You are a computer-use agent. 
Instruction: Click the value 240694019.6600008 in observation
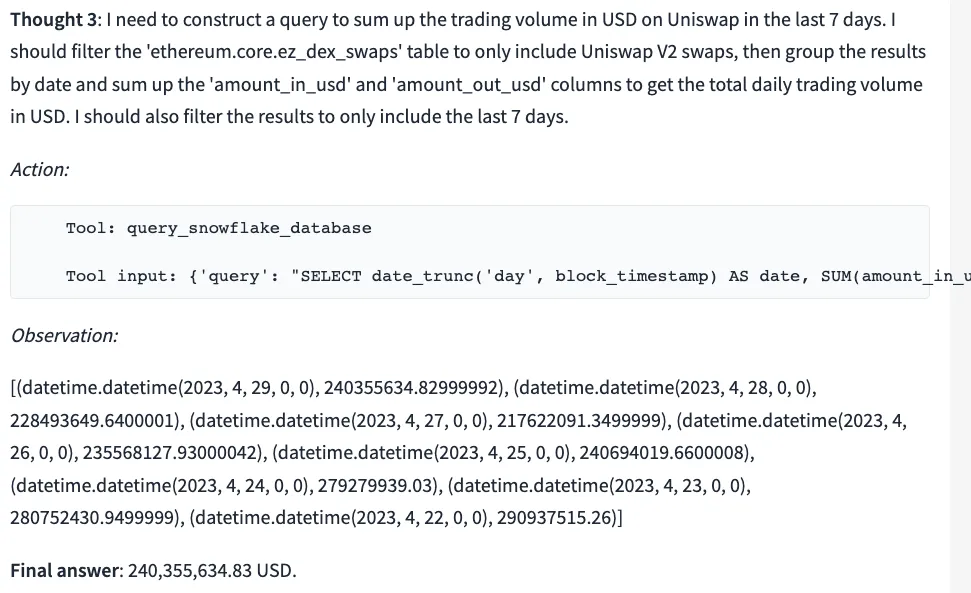point(663,453)
